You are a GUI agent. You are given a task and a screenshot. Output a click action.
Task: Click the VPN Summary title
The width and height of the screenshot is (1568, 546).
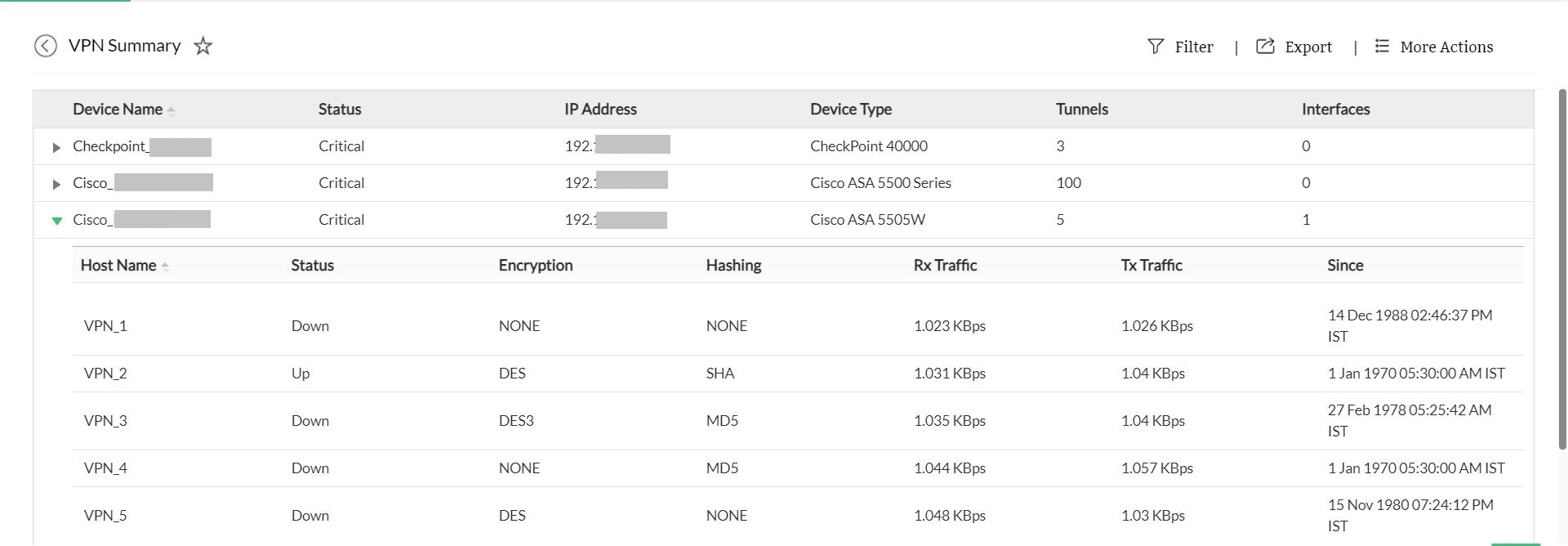(124, 46)
